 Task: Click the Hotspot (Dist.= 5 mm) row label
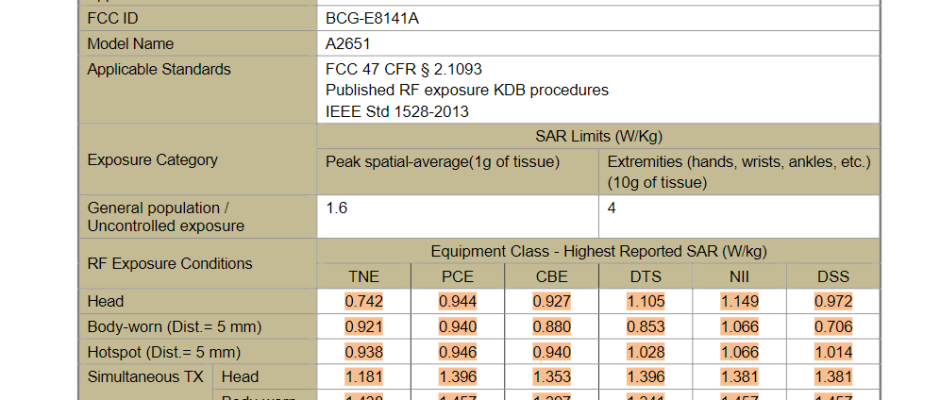coord(164,352)
